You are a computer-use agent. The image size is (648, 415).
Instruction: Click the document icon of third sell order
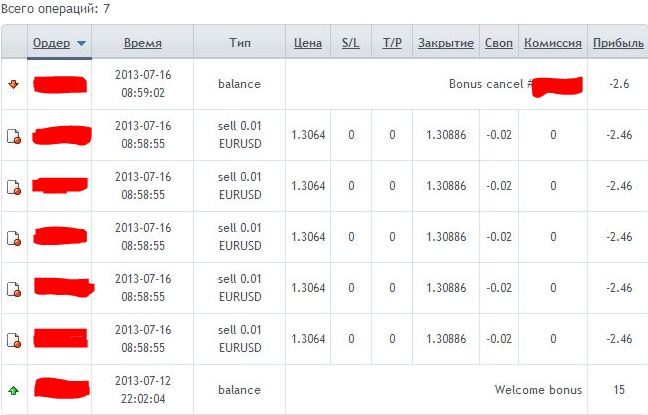(x=14, y=238)
